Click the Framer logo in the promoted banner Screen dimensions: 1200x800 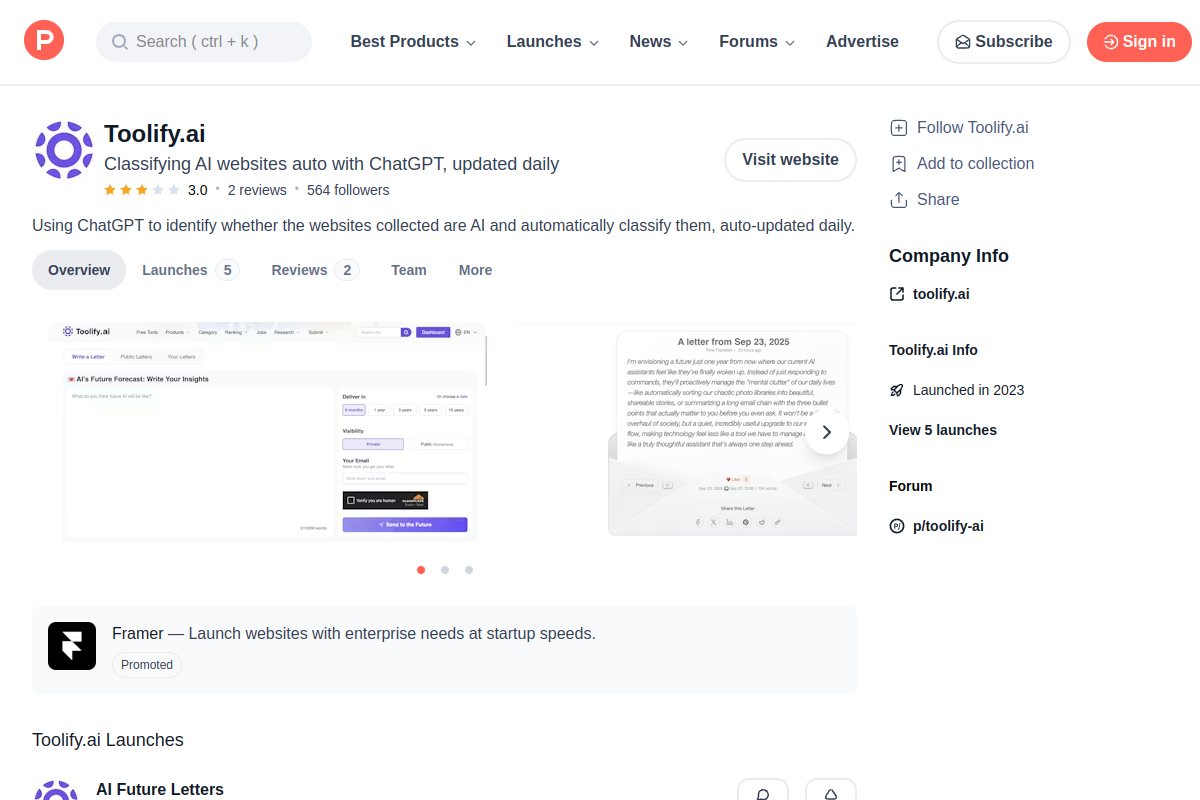click(x=71, y=645)
